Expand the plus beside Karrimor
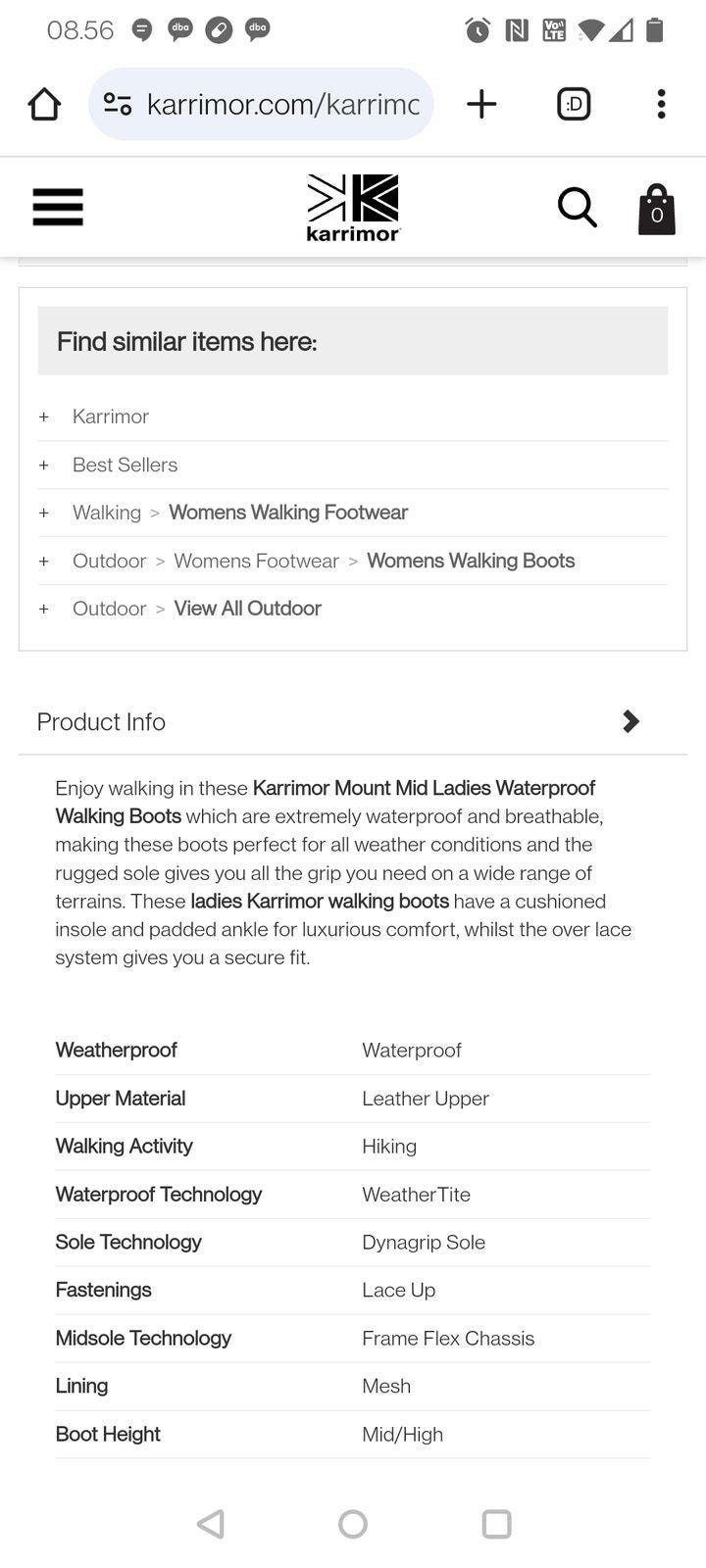Image resolution: width=706 pixels, height=1568 pixels. [x=43, y=416]
